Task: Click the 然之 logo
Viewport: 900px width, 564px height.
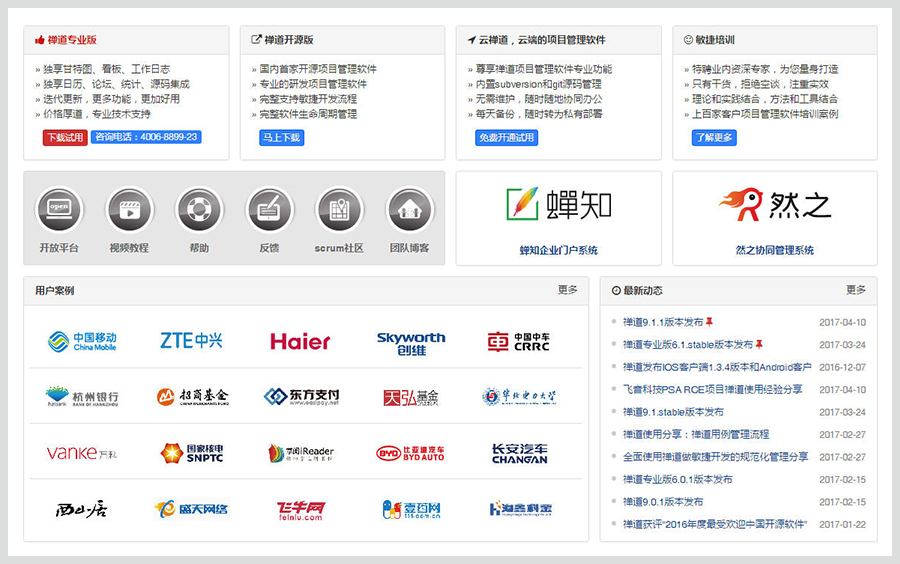Action: pos(774,204)
